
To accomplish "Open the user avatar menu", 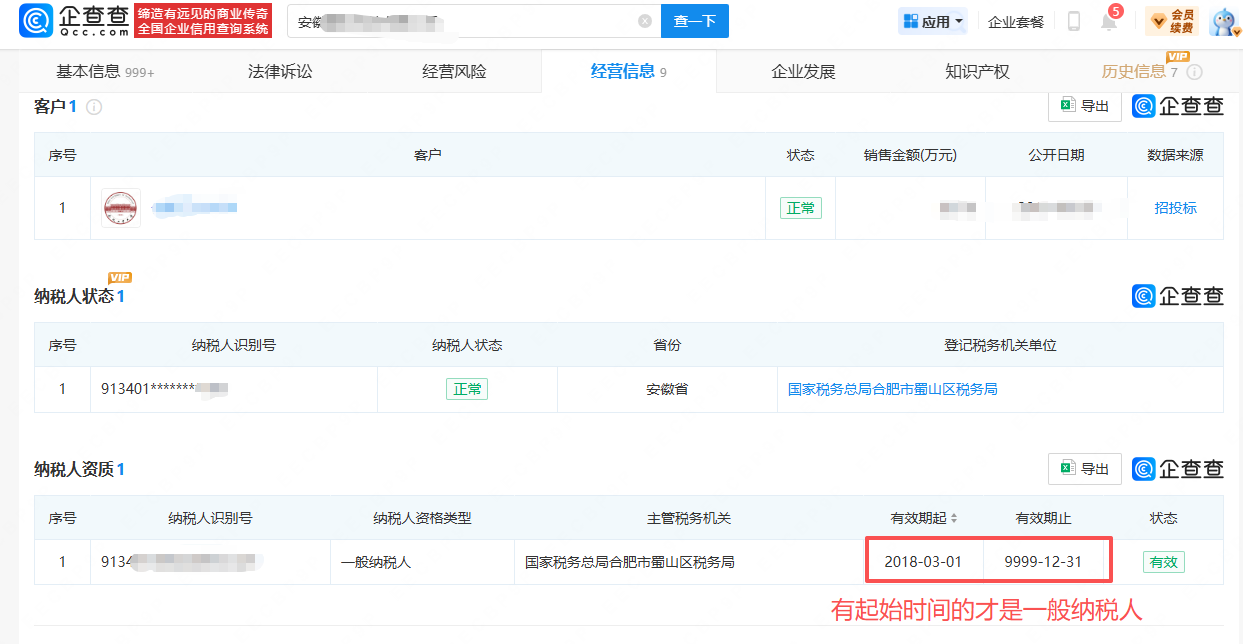I will pyautogui.click(x=1224, y=21).
